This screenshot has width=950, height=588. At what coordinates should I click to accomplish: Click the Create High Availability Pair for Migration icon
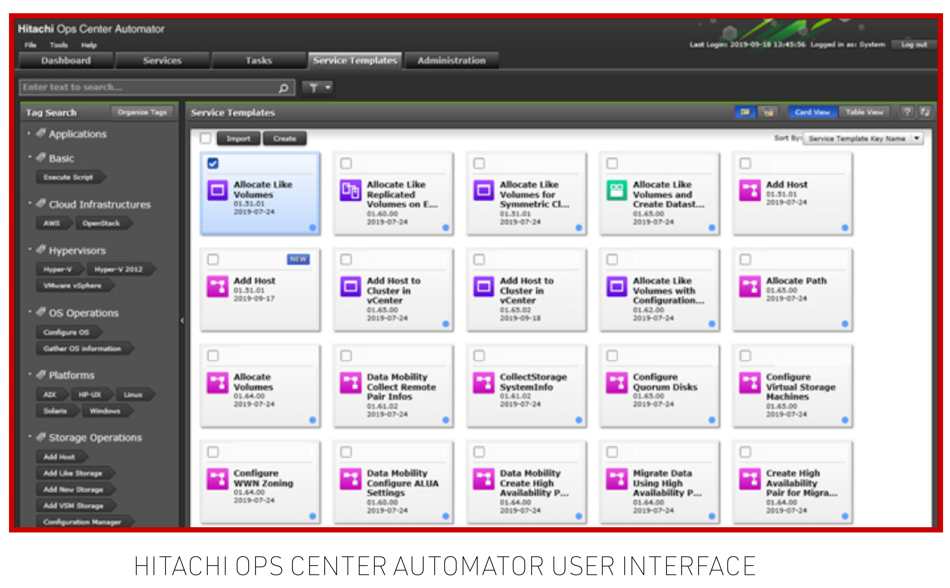(x=750, y=479)
